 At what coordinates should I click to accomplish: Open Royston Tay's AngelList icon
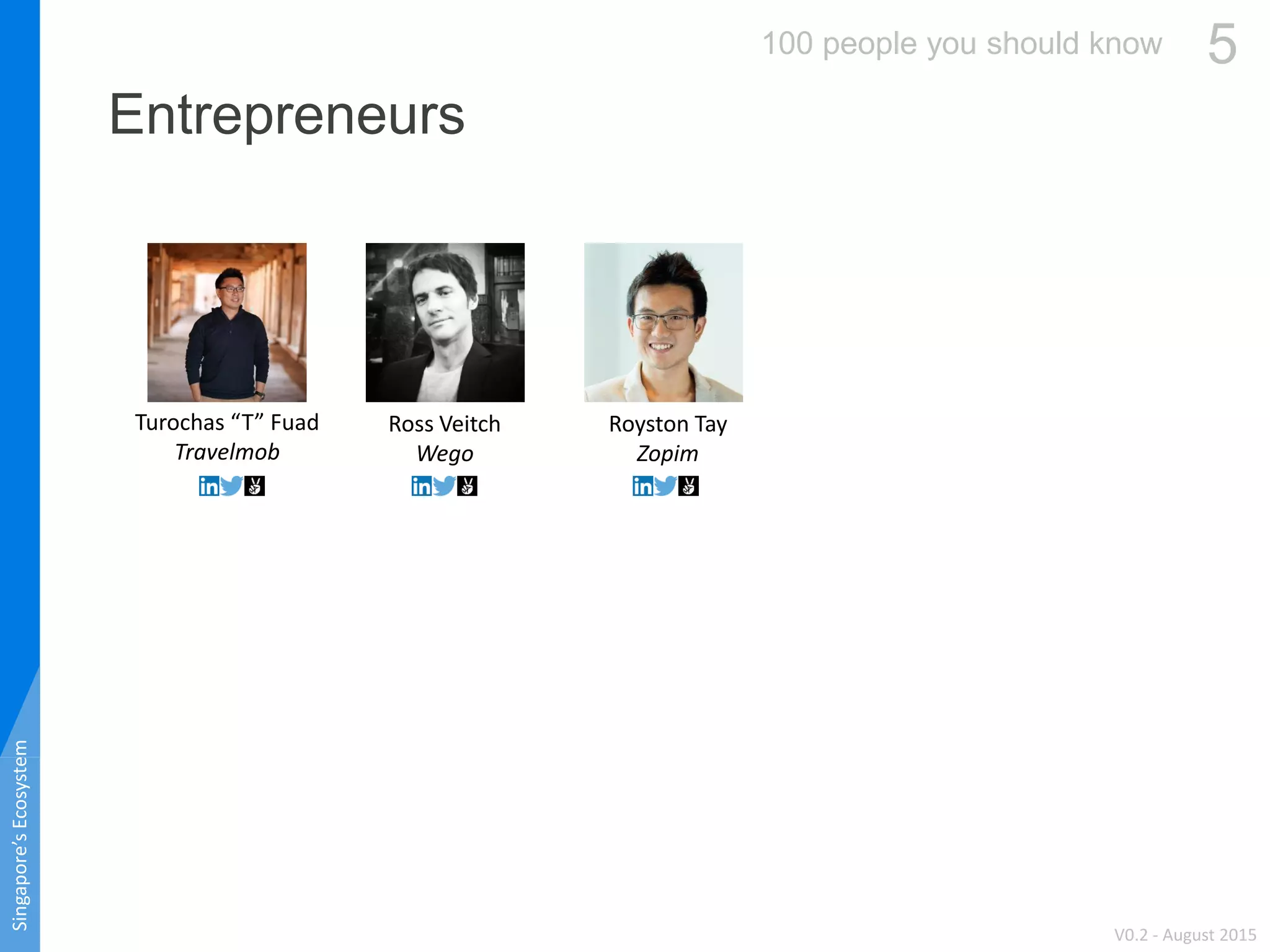(688, 486)
